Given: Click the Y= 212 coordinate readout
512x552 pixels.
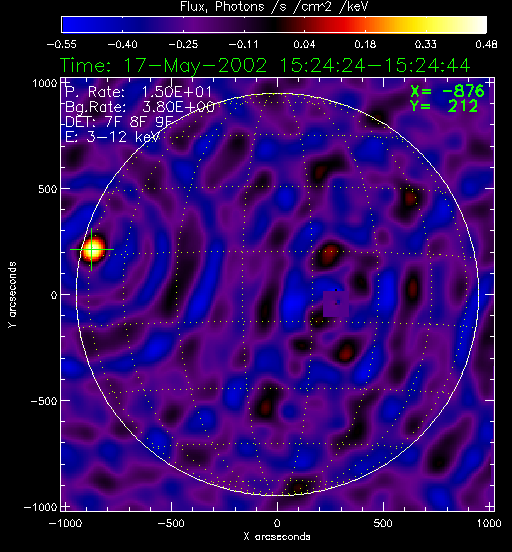Looking at the screenshot, I should [444, 106].
